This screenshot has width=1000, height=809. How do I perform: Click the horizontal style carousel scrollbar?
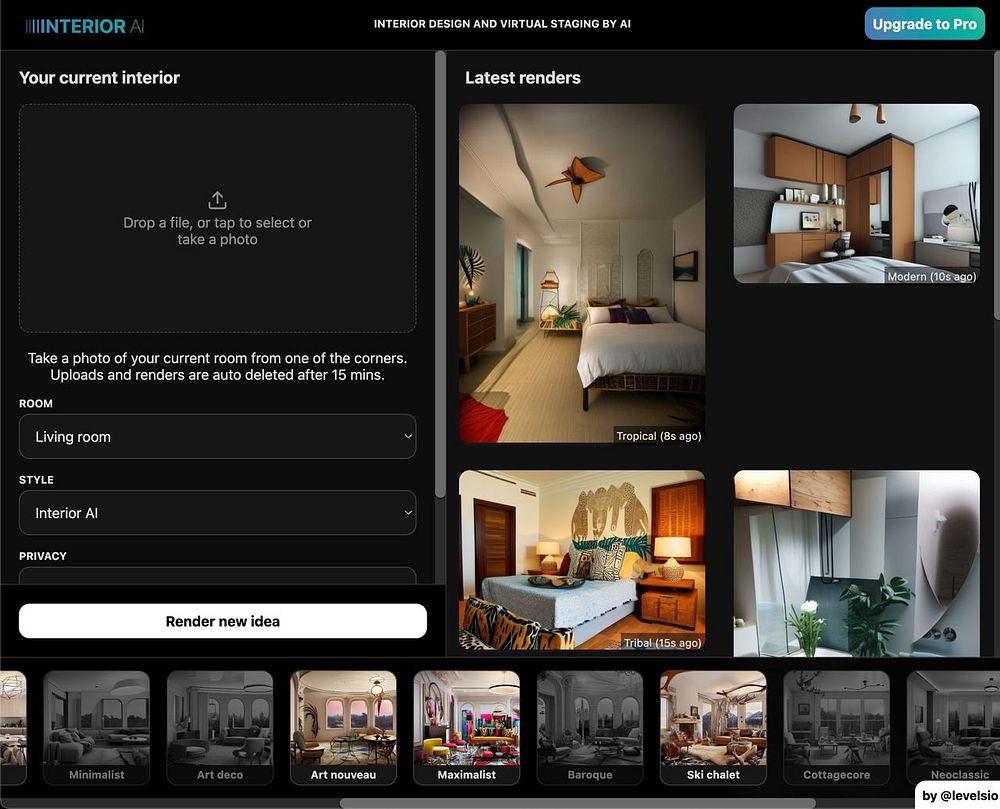point(577,803)
